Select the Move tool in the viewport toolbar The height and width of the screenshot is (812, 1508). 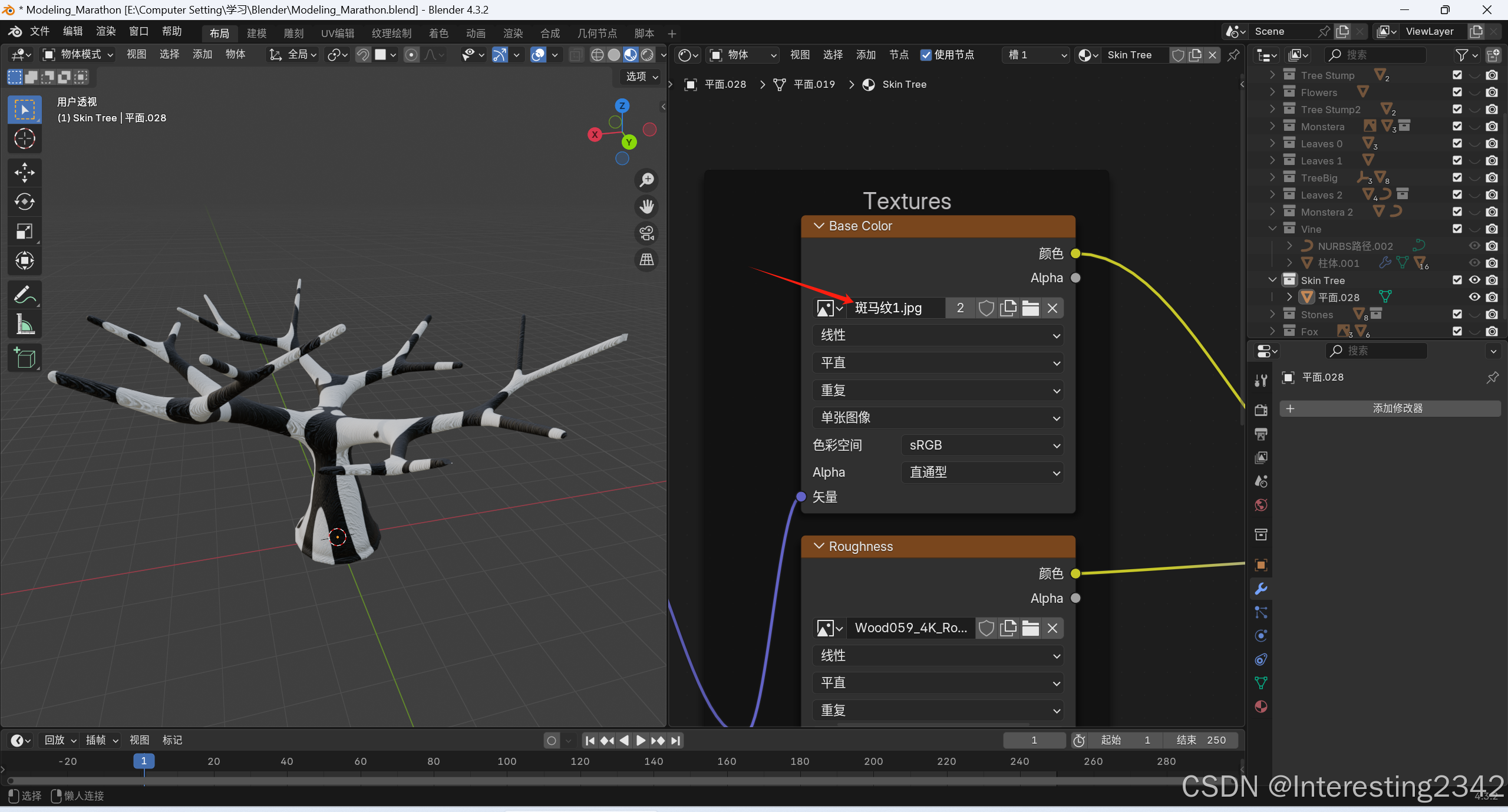click(x=24, y=173)
